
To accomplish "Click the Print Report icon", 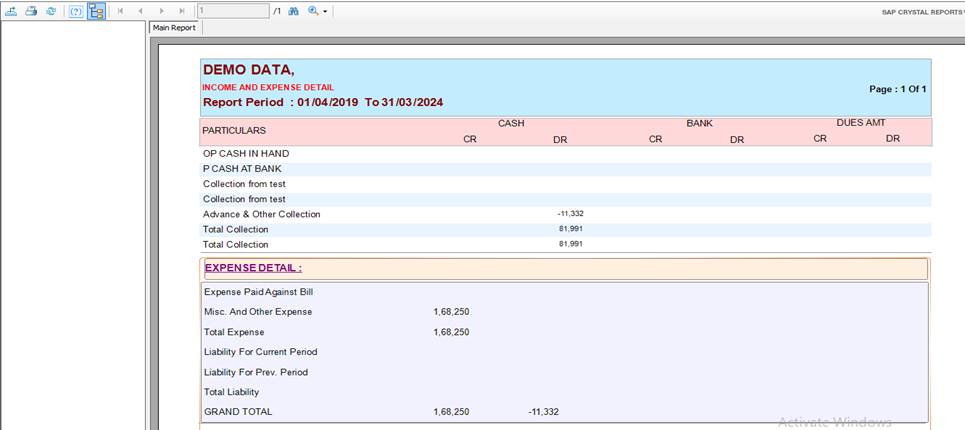I will 31,11.
